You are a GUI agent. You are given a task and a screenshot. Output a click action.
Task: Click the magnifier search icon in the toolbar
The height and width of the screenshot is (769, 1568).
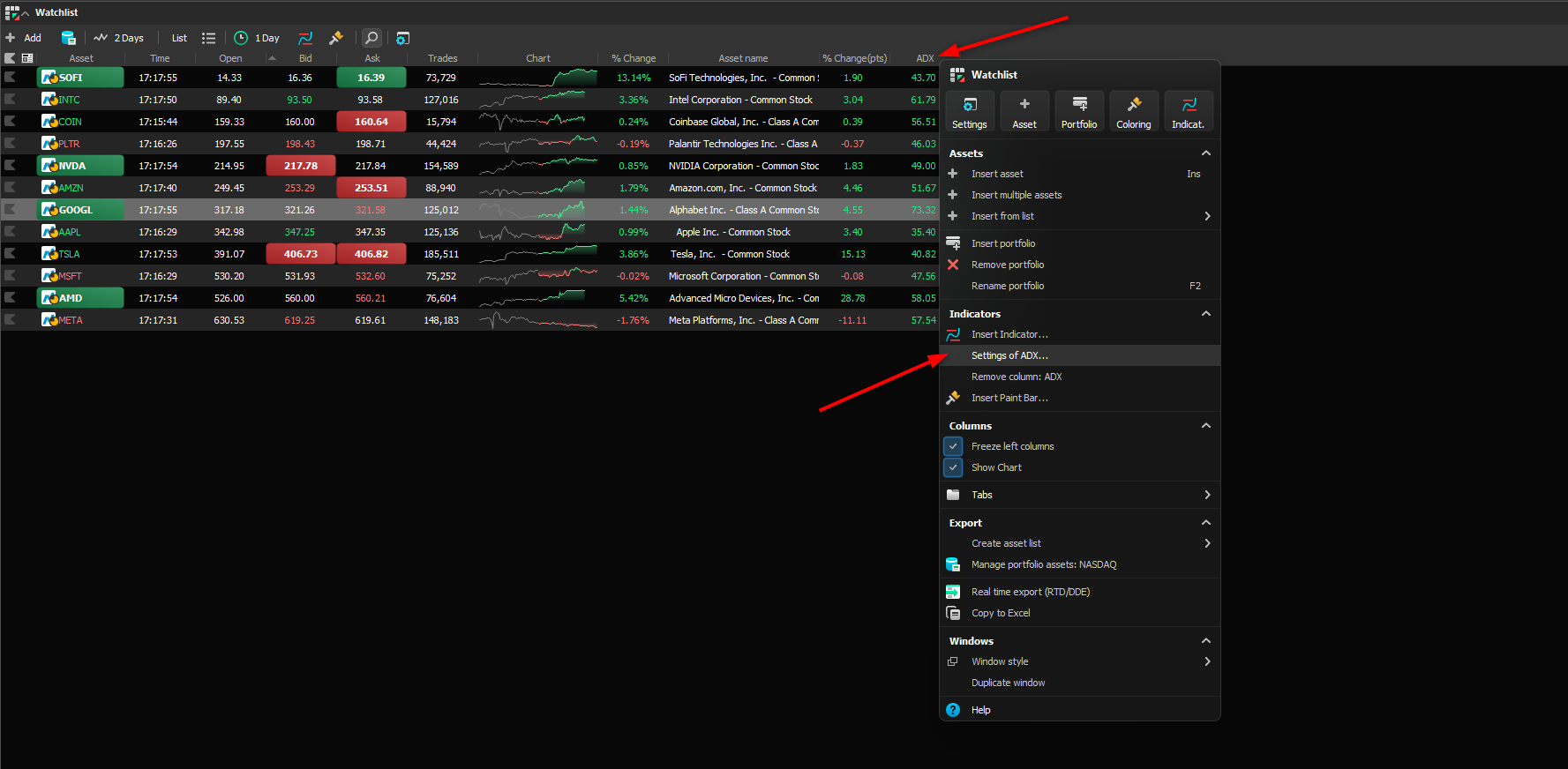pyautogui.click(x=371, y=38)
